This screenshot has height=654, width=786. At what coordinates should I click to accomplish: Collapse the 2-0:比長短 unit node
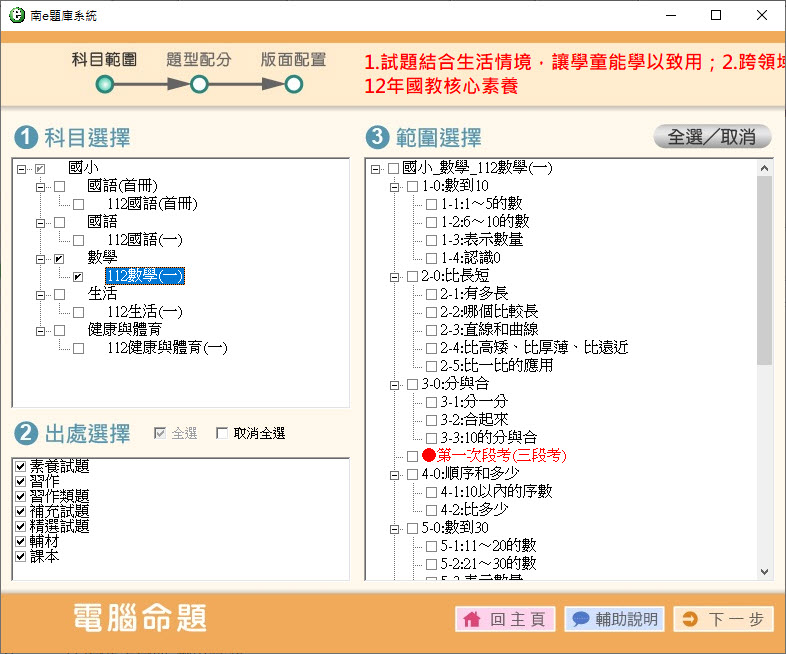395,276
